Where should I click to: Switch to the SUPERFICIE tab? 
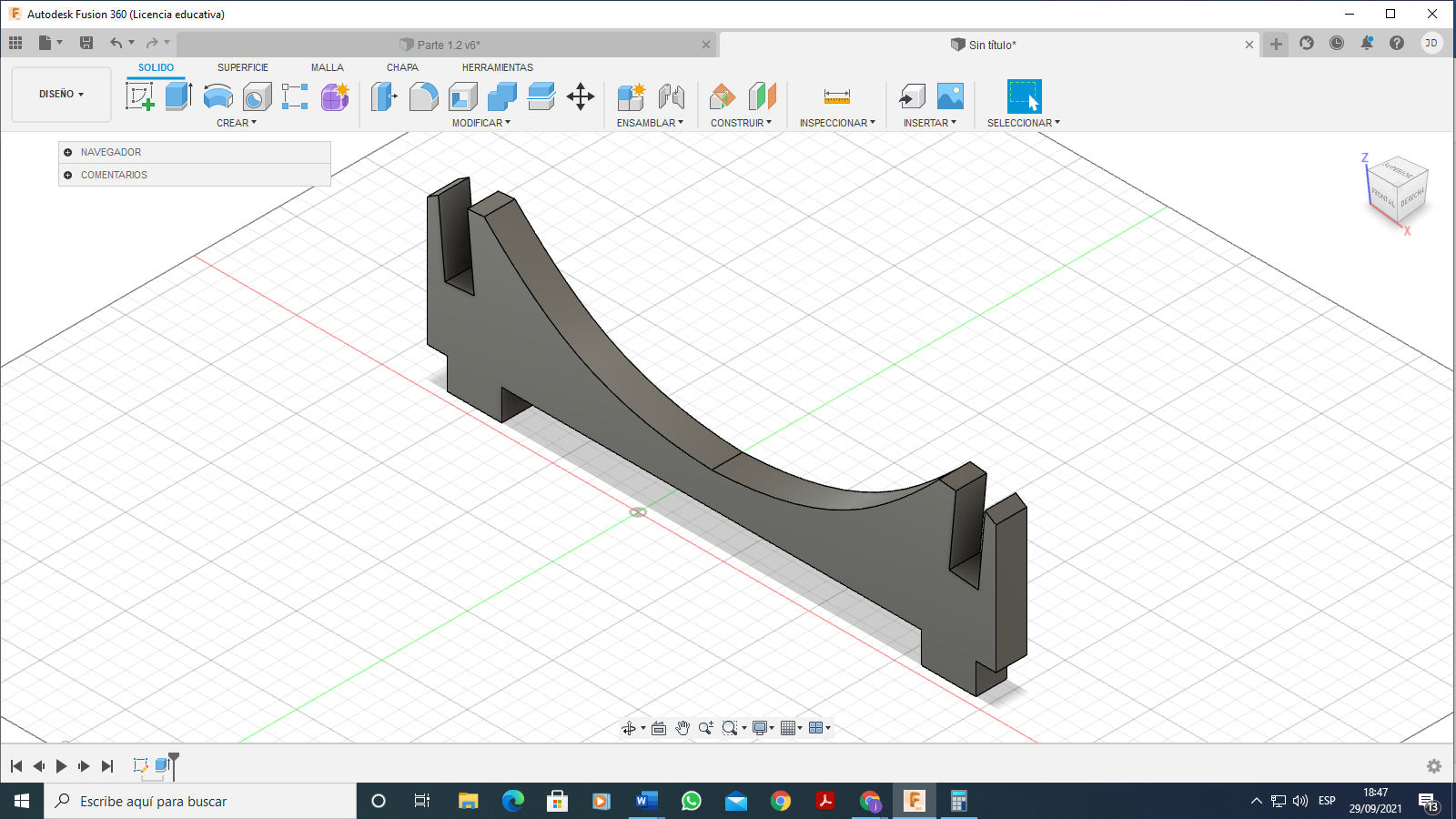(x=243, y=67)
